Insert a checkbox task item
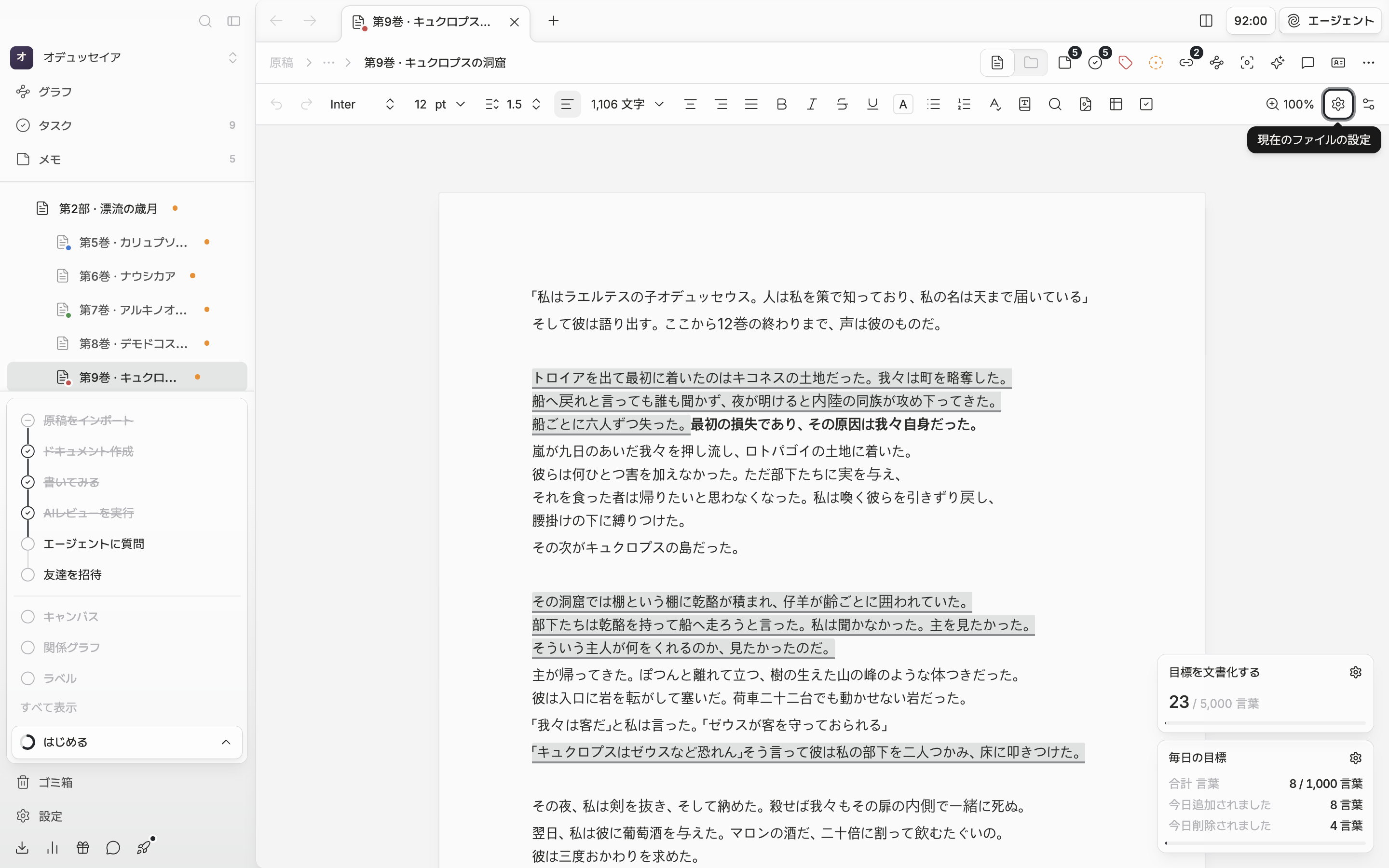Image resolution: width=1389 pixels, height=868 pixels. click(x=1146, y=104)
